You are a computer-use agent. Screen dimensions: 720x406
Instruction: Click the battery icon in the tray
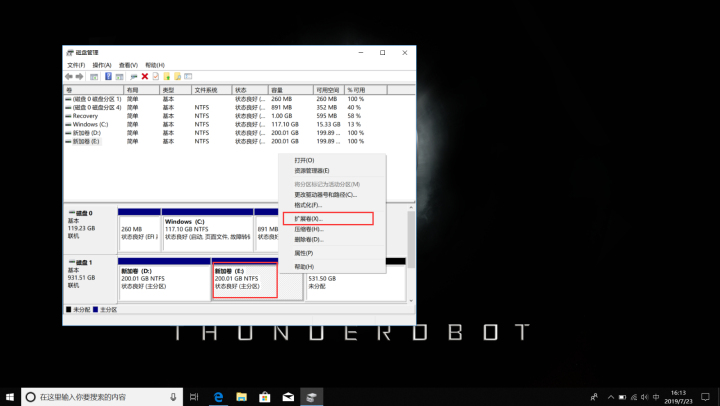[622, 397]
